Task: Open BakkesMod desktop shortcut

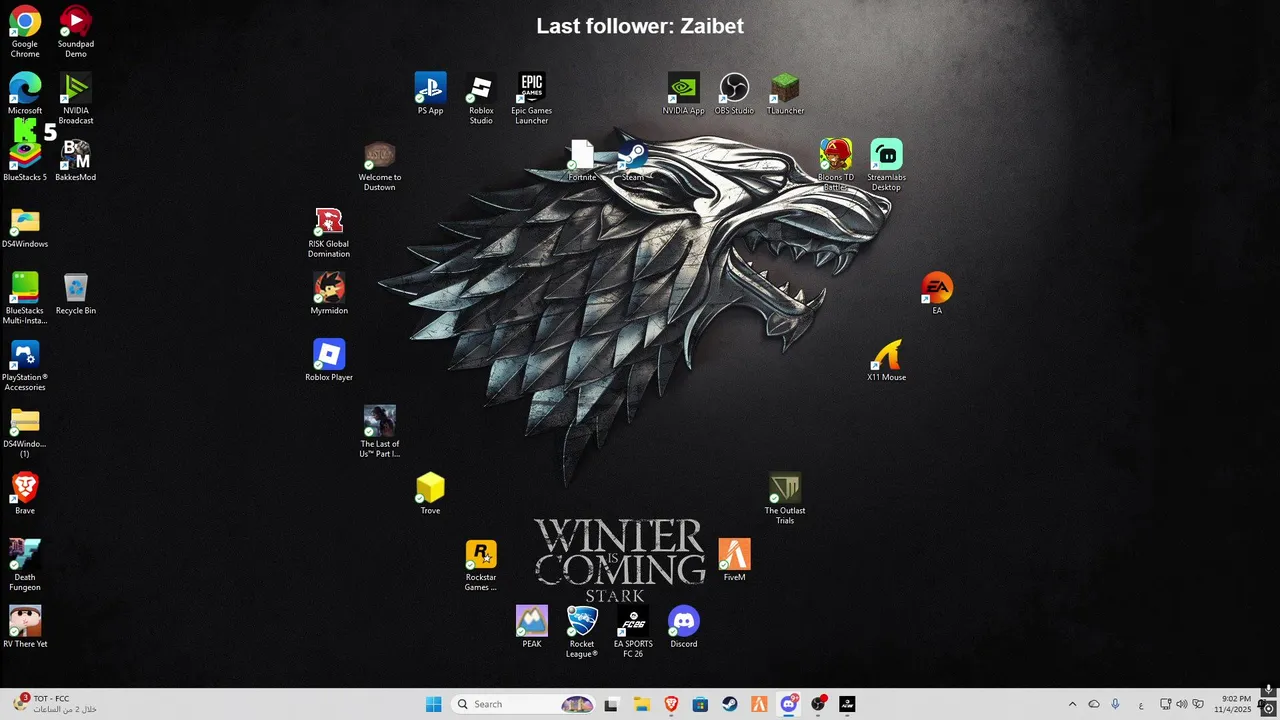Action: 76,160
